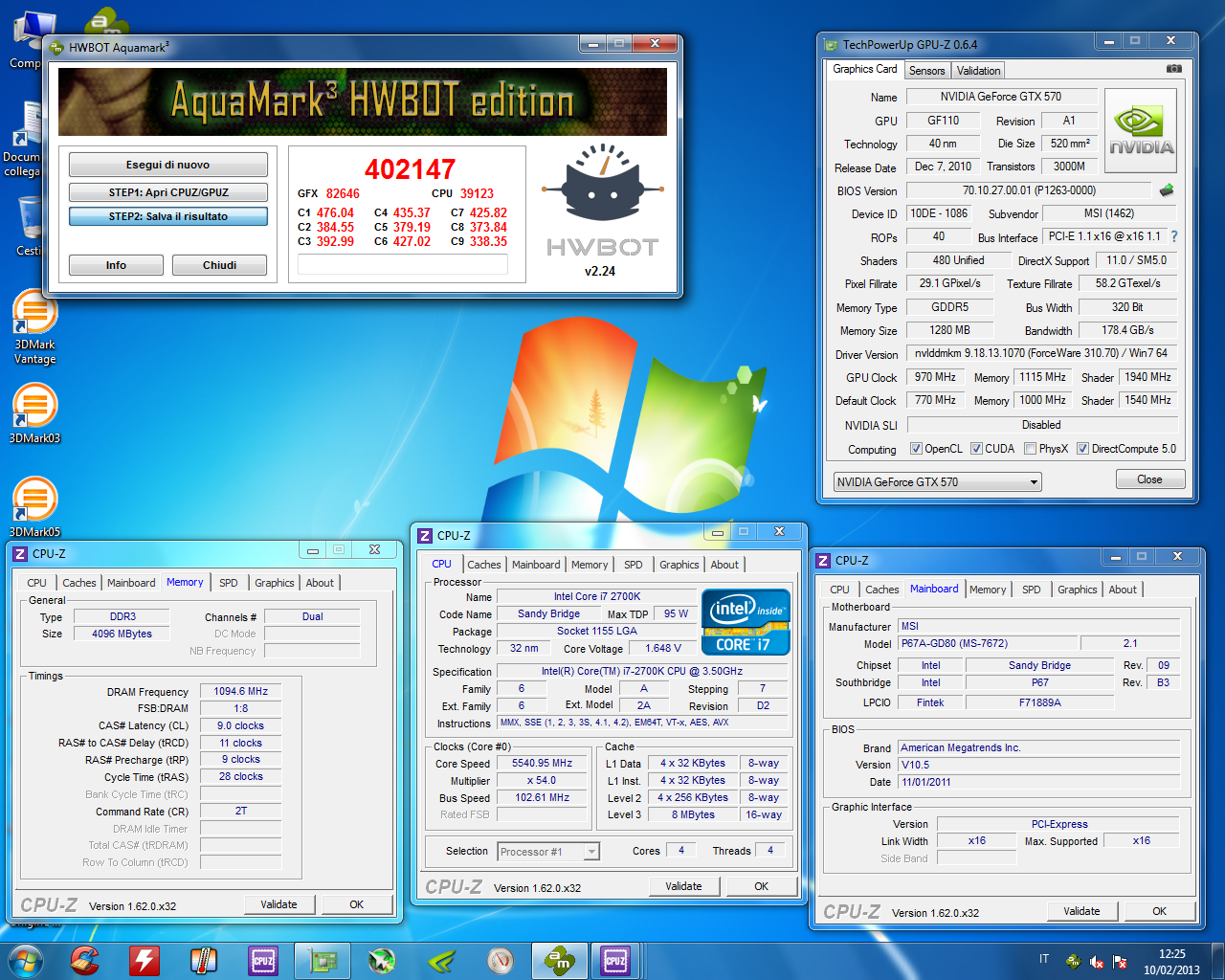
Task: Click the CPU-Z taskbar button next to Aquamark
Action: click(x=616, y=960)
